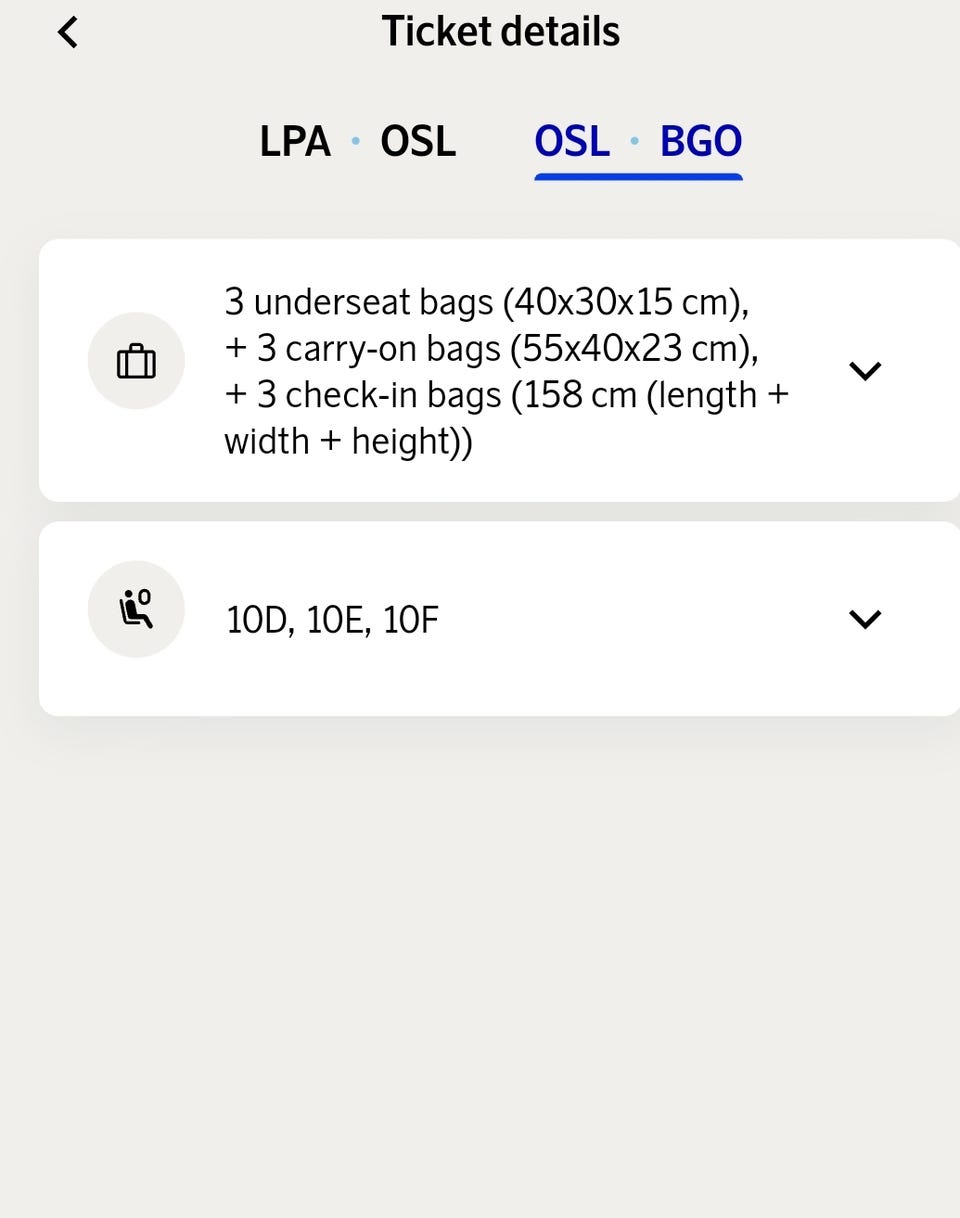Viewport: 960px width, 1218px height.
Task: Click the OSL code next to BGO
Action: [572, 142]
